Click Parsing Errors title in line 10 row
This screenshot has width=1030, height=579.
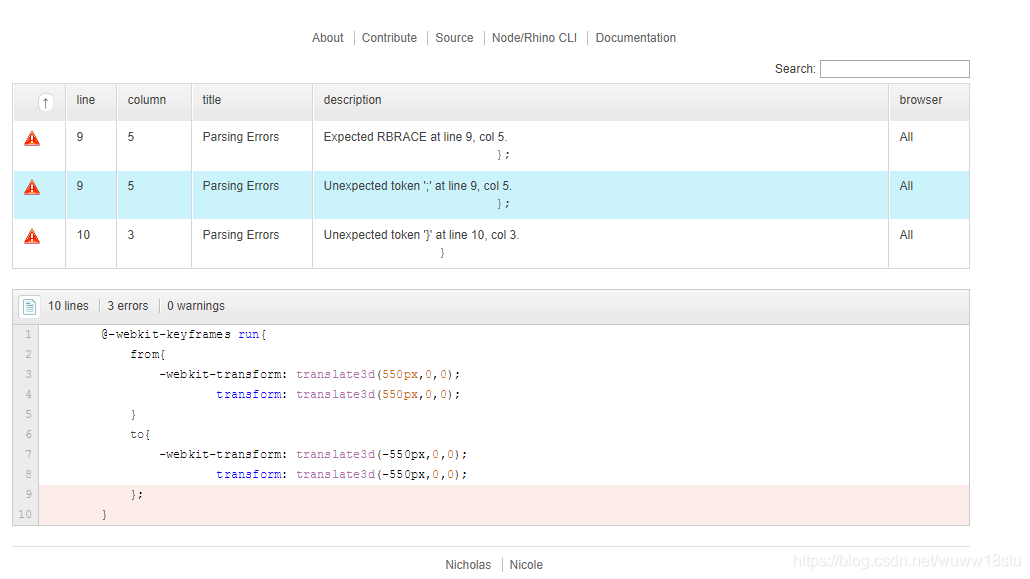[240, 235]
